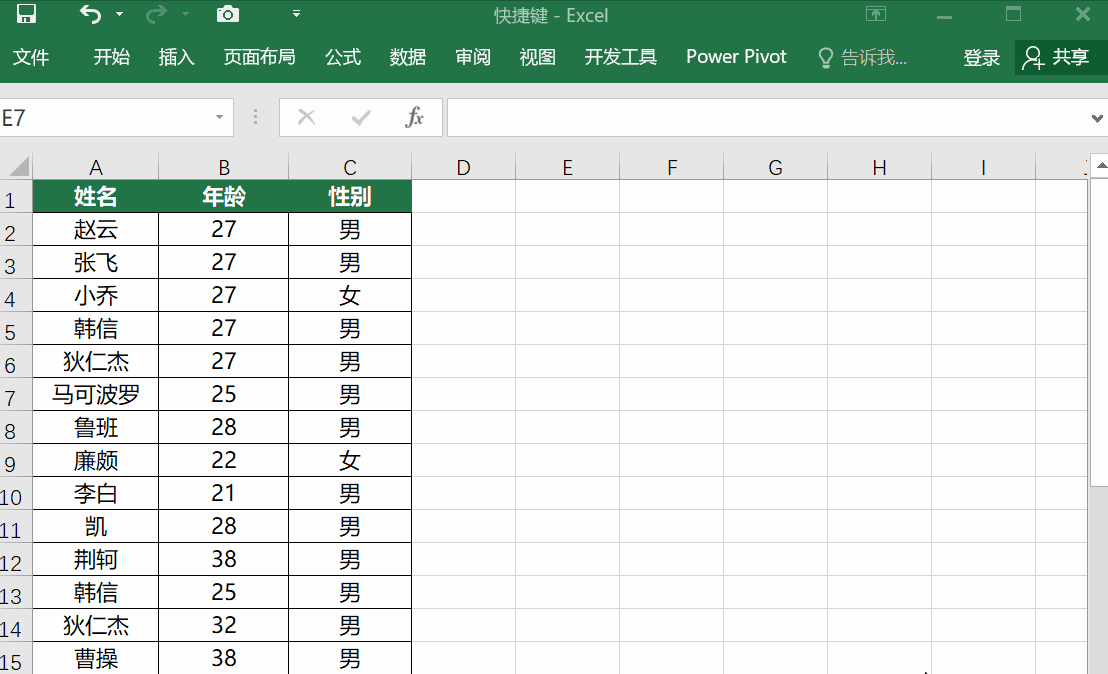The image size is (1108, 674).
Task: Click the vertical scrollbar track
Action: (1100, 579)
